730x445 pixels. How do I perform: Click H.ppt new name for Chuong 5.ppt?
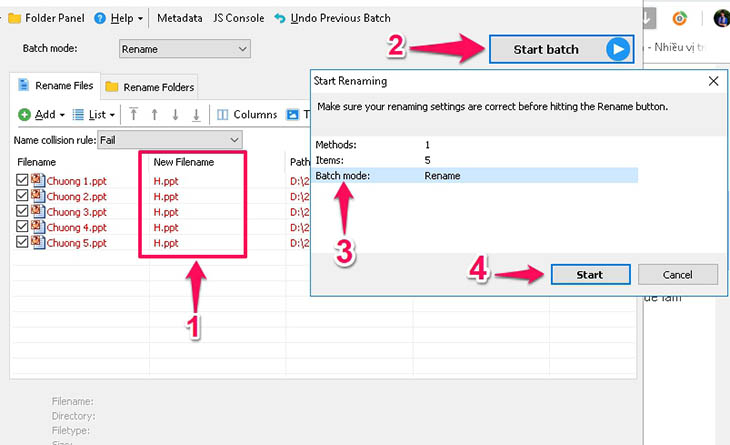[x=166, y=243]
